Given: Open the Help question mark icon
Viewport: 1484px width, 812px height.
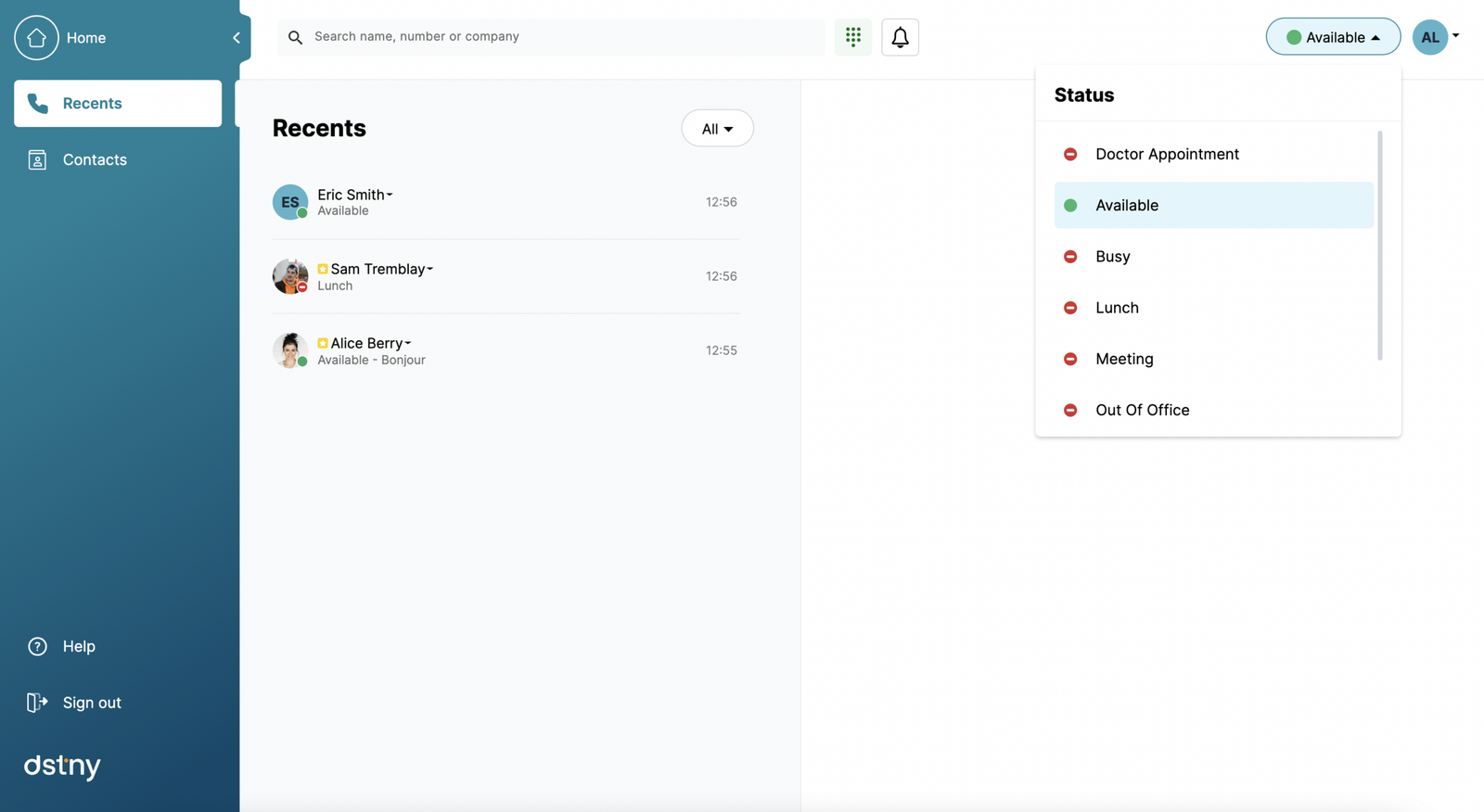Looking at the screenshot, I should (x=37, y=646).
